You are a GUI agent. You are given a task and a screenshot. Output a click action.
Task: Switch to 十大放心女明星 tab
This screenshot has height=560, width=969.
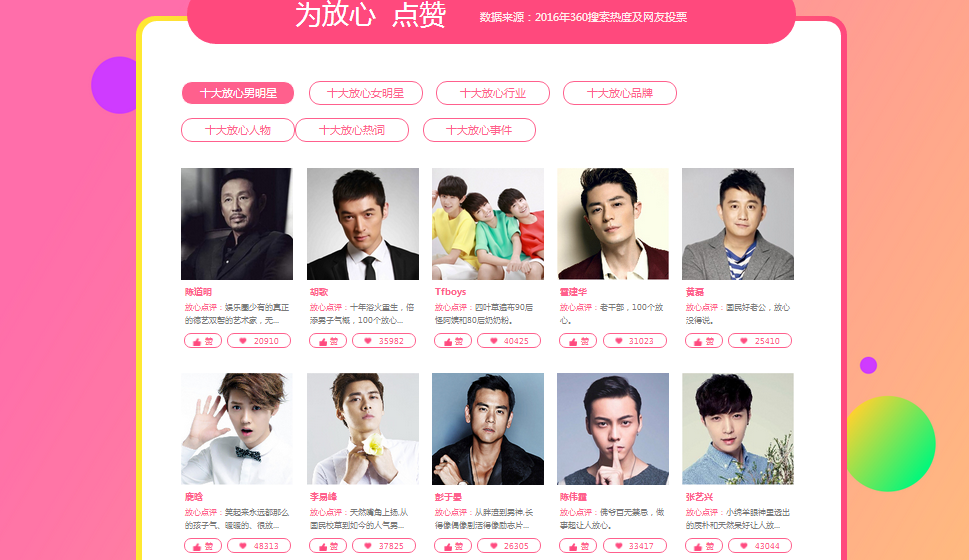pyautogui.click(x=366, y=93)
